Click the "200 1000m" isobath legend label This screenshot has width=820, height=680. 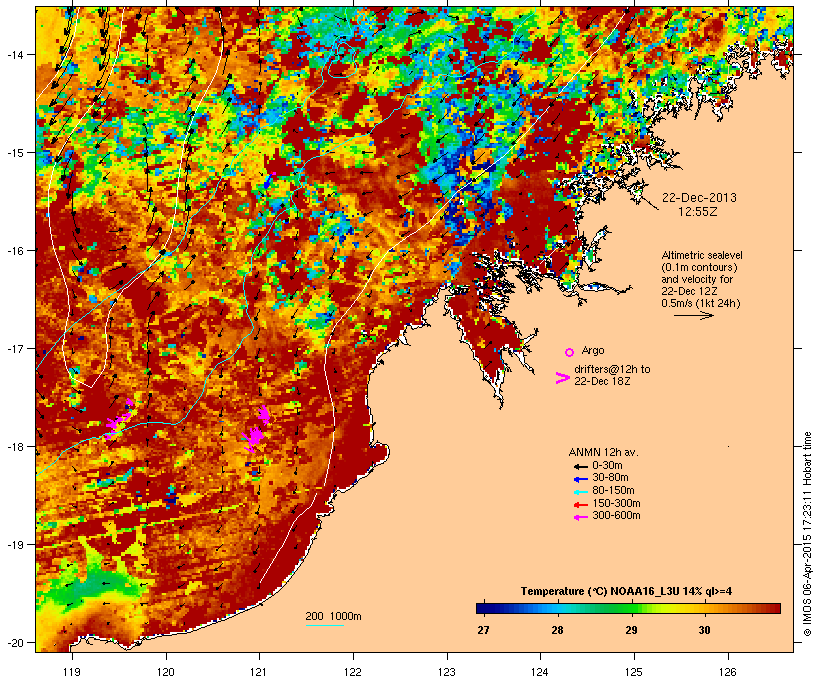(333, 616)
